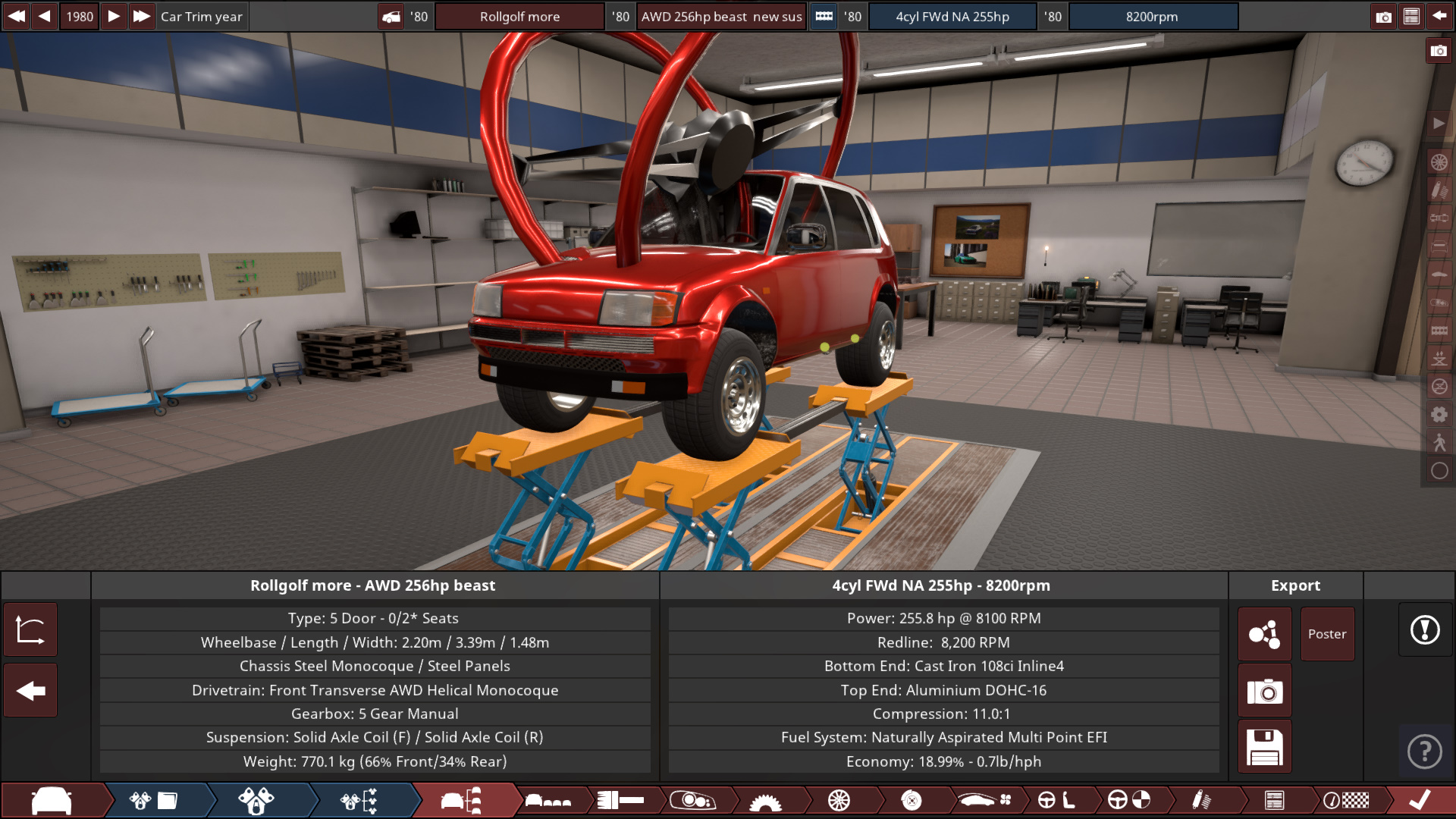Toggle suspension spring visibility icon
Screen dimensions: 1456x819
coord(1439,190)
